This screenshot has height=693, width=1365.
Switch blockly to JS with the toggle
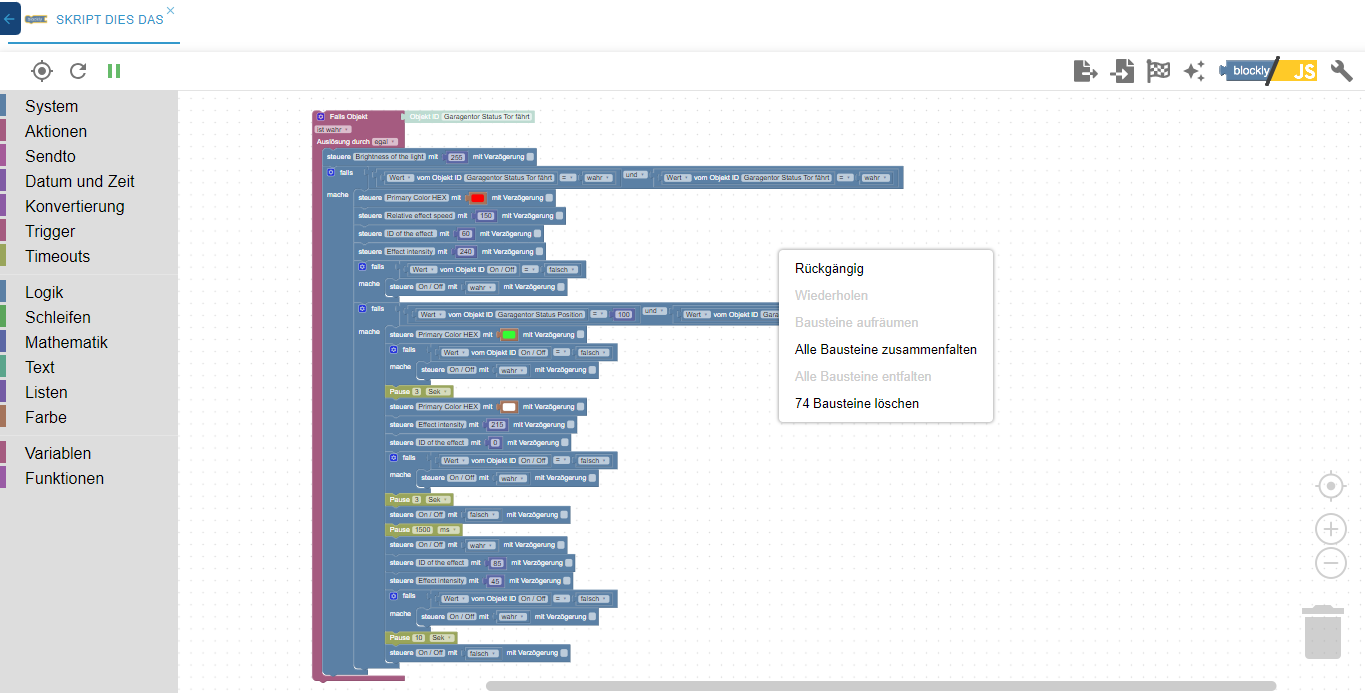click(x=1268, y=71)
